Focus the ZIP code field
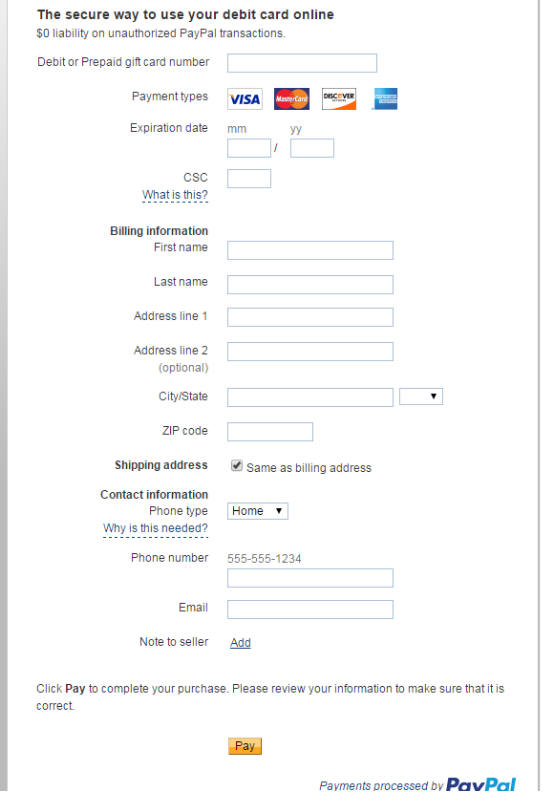Screen dimensions: 554x792 pos(270,432)
